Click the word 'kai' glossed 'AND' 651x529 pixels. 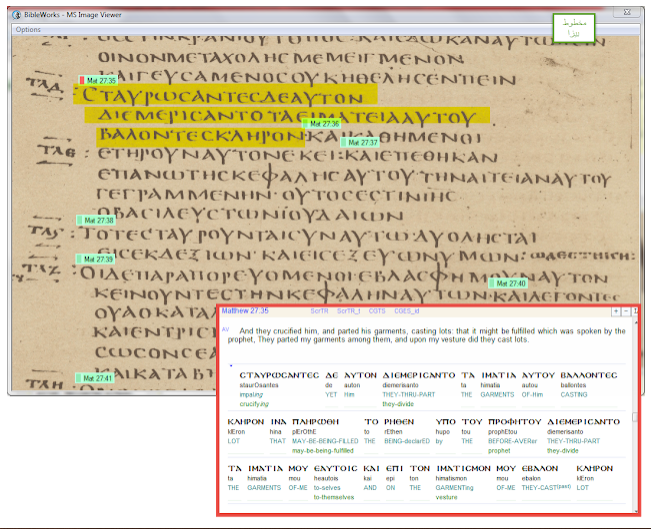tap(368, 478)
